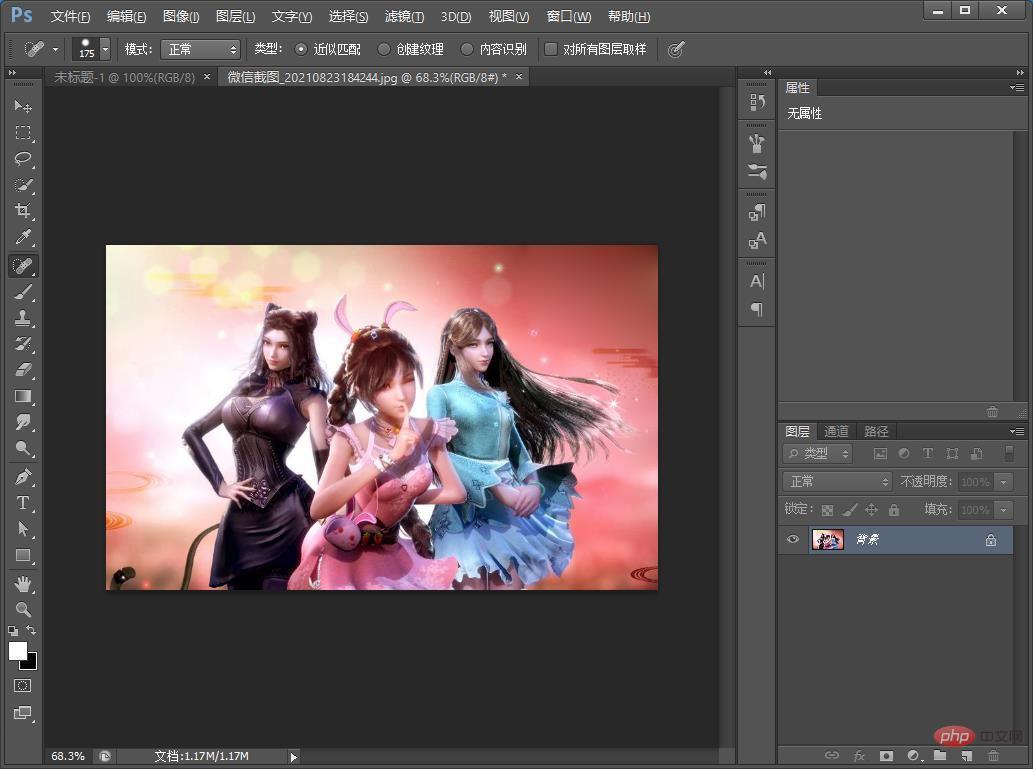
Task: Open the brush size picker dropdown
Action: [105, 49]
